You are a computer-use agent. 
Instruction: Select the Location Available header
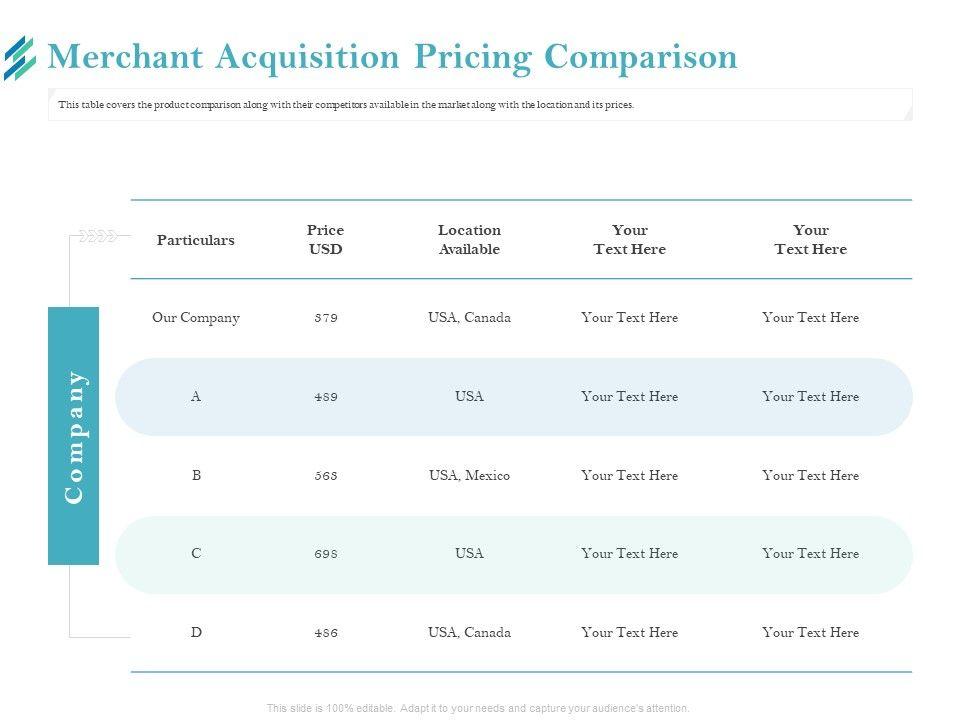click(469, 240)
